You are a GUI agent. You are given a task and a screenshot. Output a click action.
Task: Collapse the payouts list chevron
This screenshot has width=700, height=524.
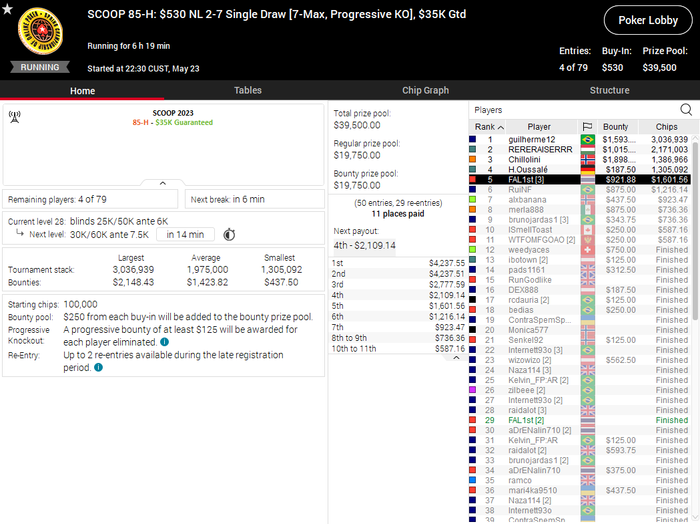pos(456,358)
